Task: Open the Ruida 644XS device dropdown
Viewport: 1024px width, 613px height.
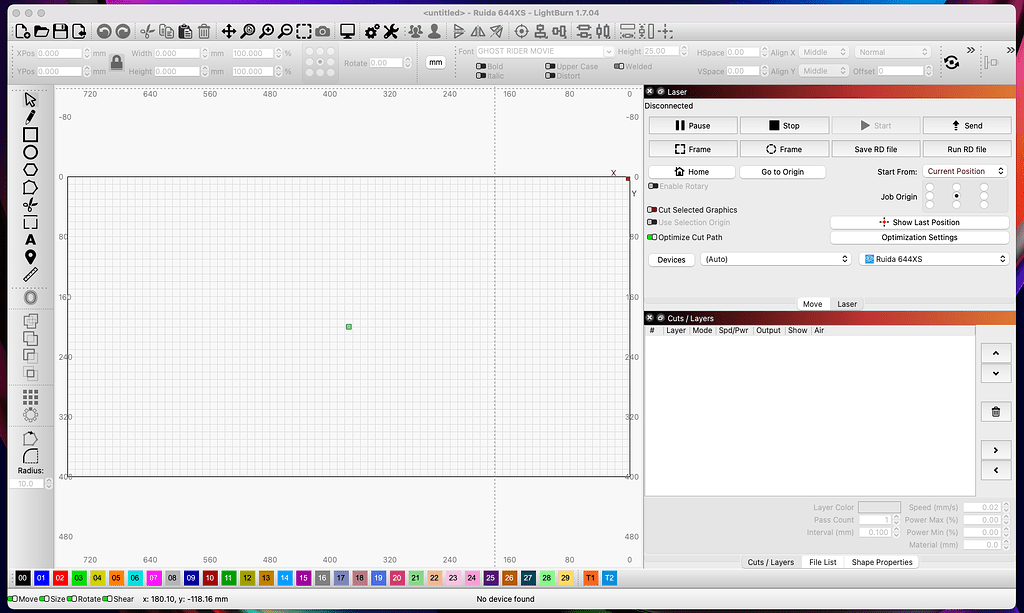Action: tap(932, 258)
